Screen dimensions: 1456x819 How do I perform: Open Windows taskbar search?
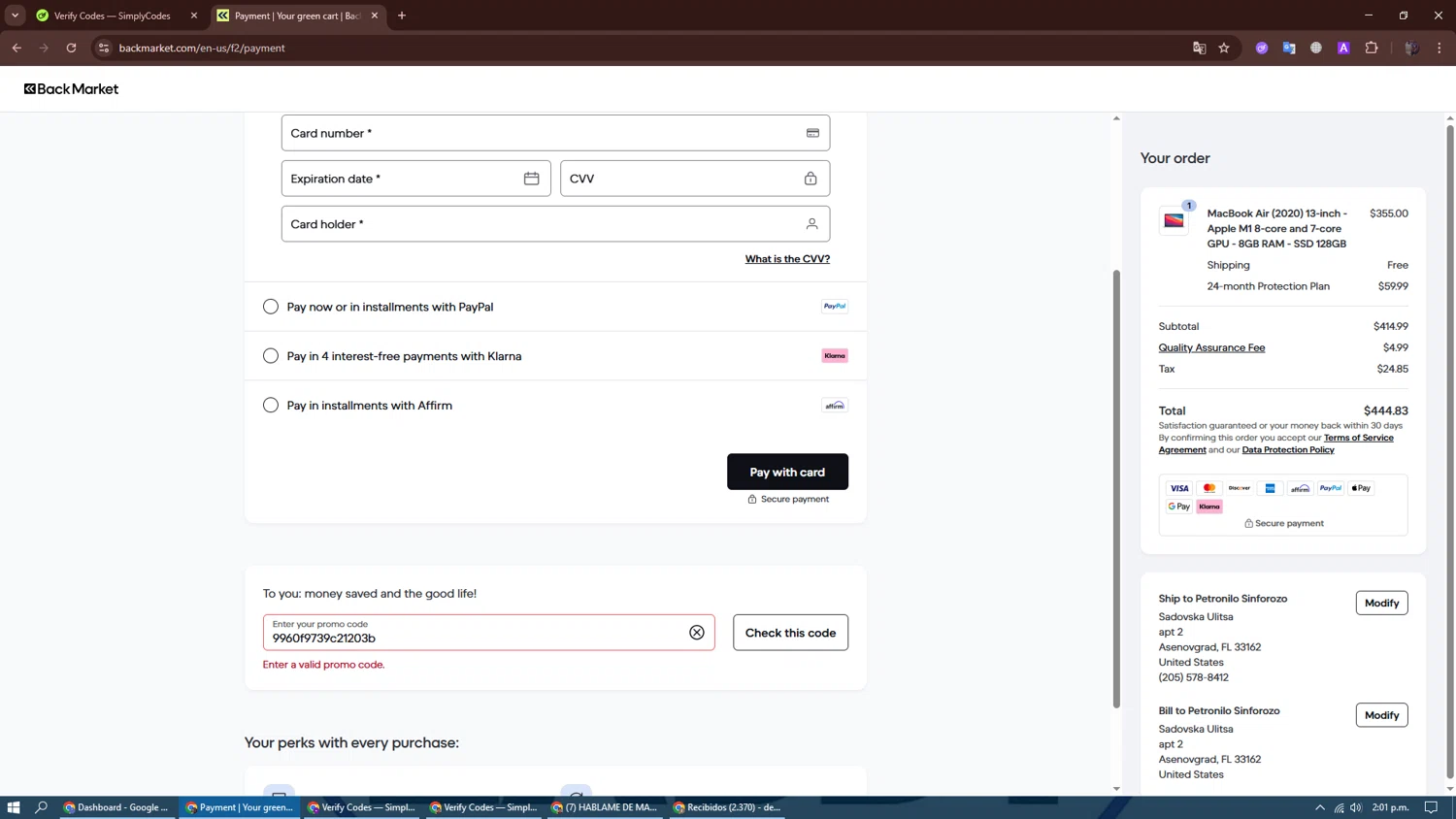pos(41,807)
